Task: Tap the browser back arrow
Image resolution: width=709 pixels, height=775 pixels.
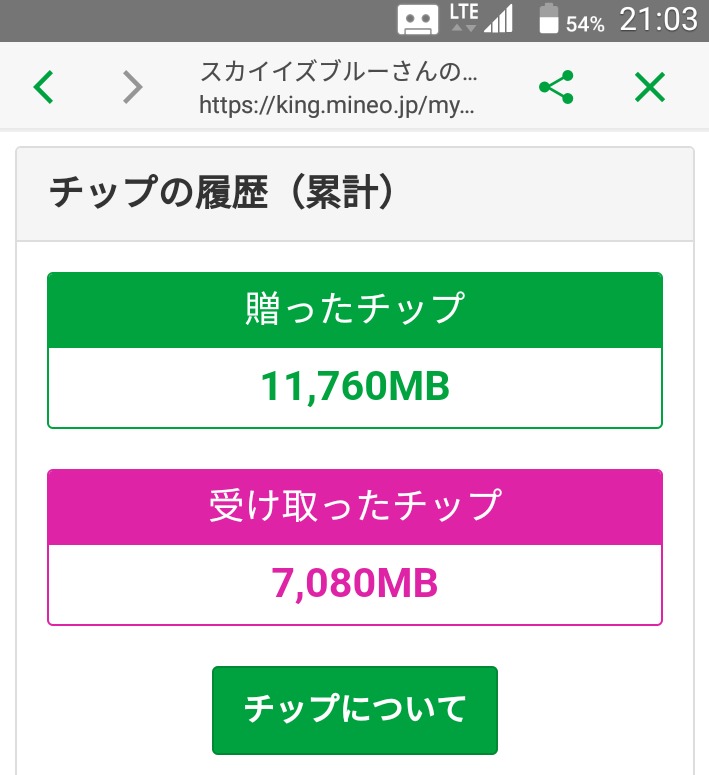Action: pos(43,88)
